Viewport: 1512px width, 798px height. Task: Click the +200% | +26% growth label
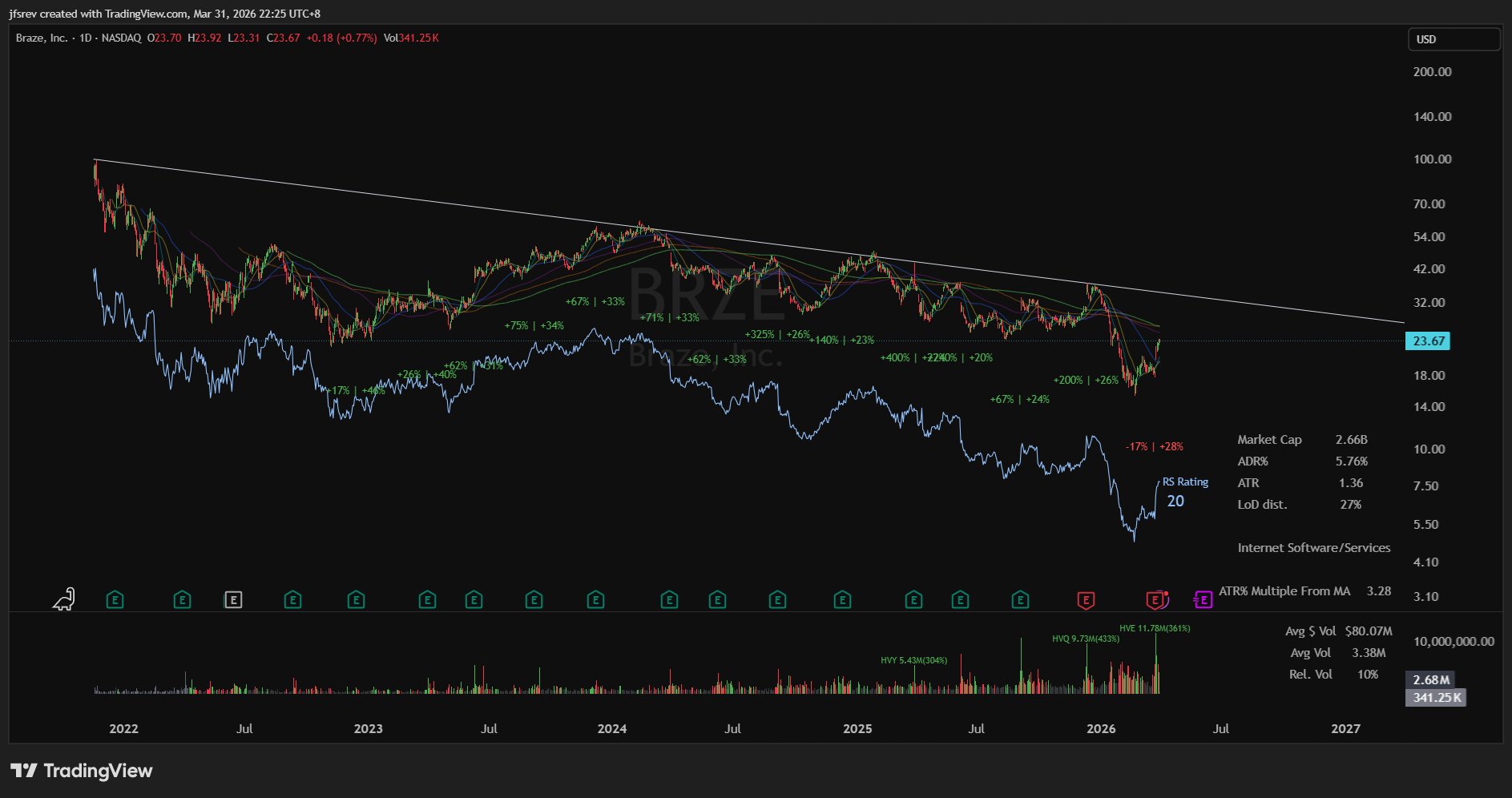point(1086,380)
